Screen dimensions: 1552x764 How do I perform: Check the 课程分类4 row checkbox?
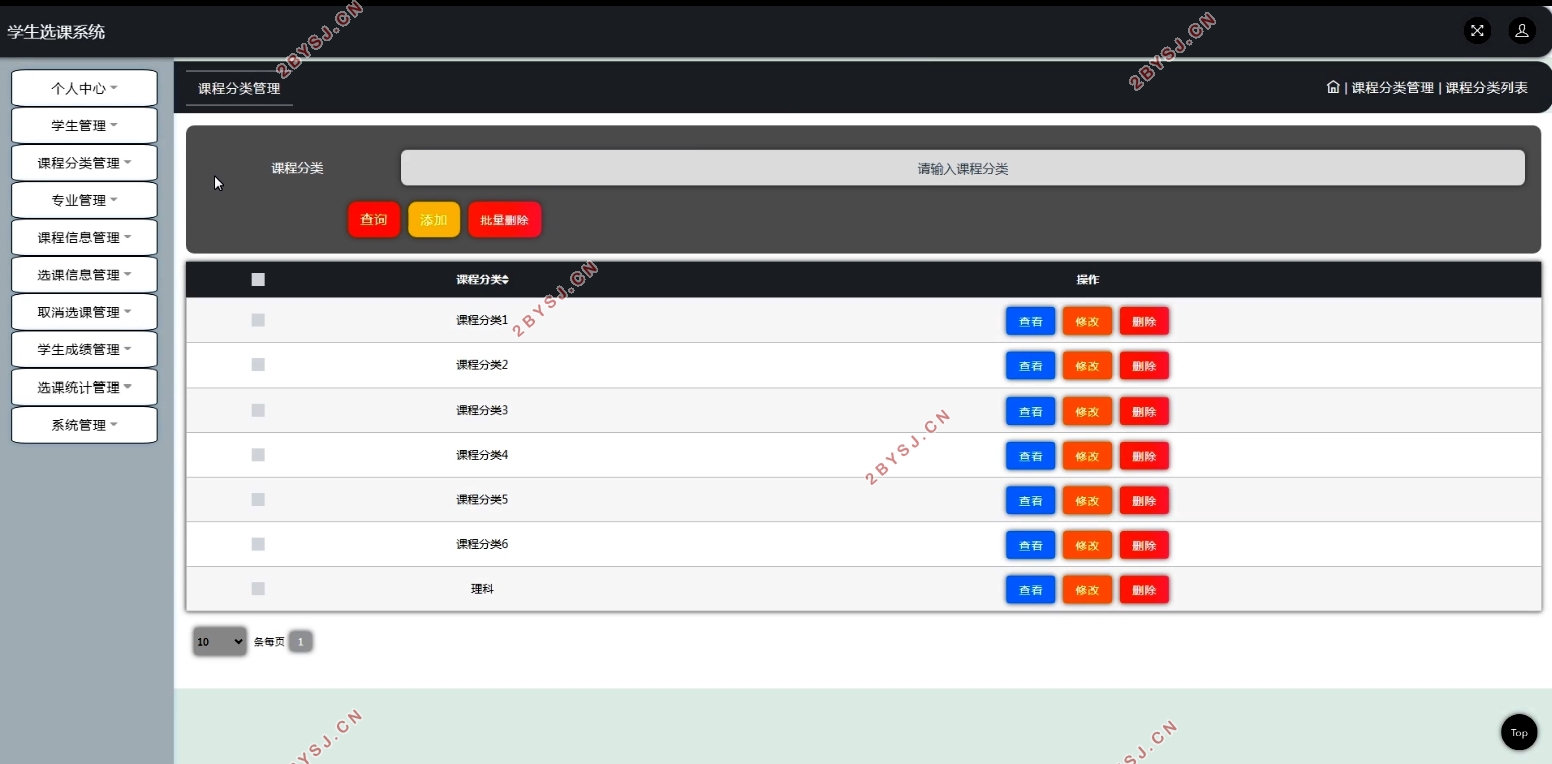pos(258,455)
